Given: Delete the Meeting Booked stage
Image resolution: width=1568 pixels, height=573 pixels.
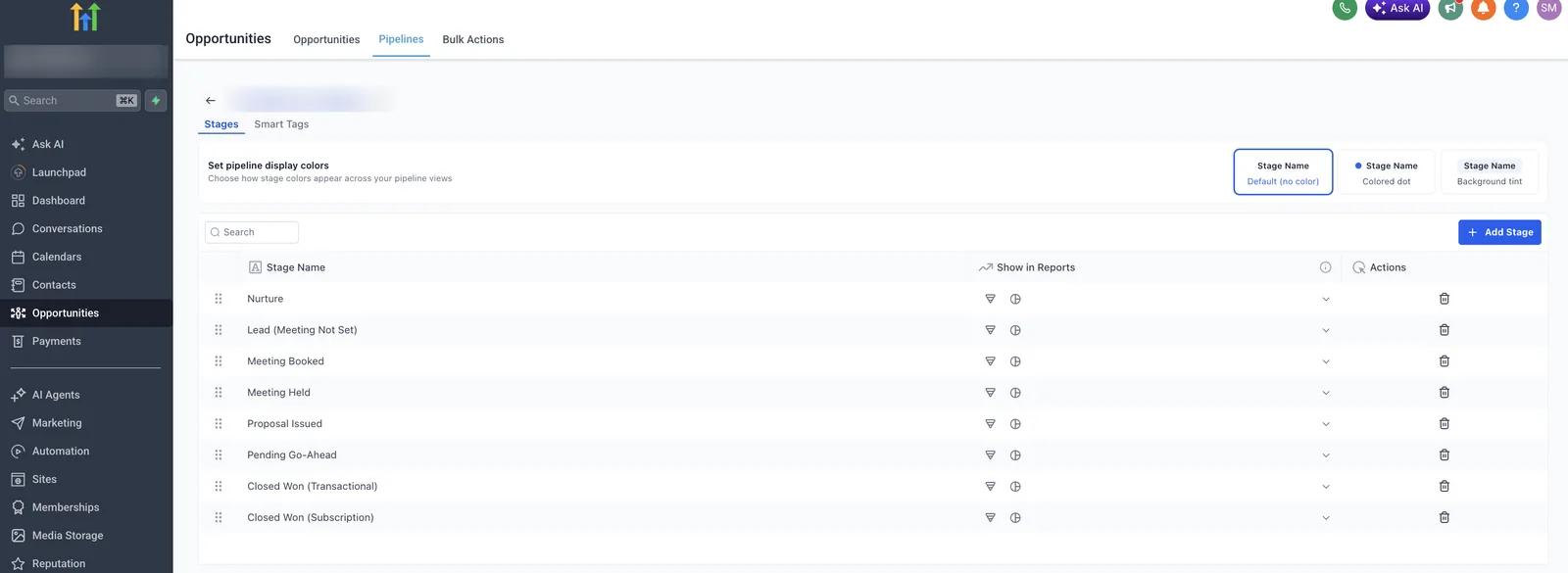Looking at the screenshot, I should [x=1444, y=361].
